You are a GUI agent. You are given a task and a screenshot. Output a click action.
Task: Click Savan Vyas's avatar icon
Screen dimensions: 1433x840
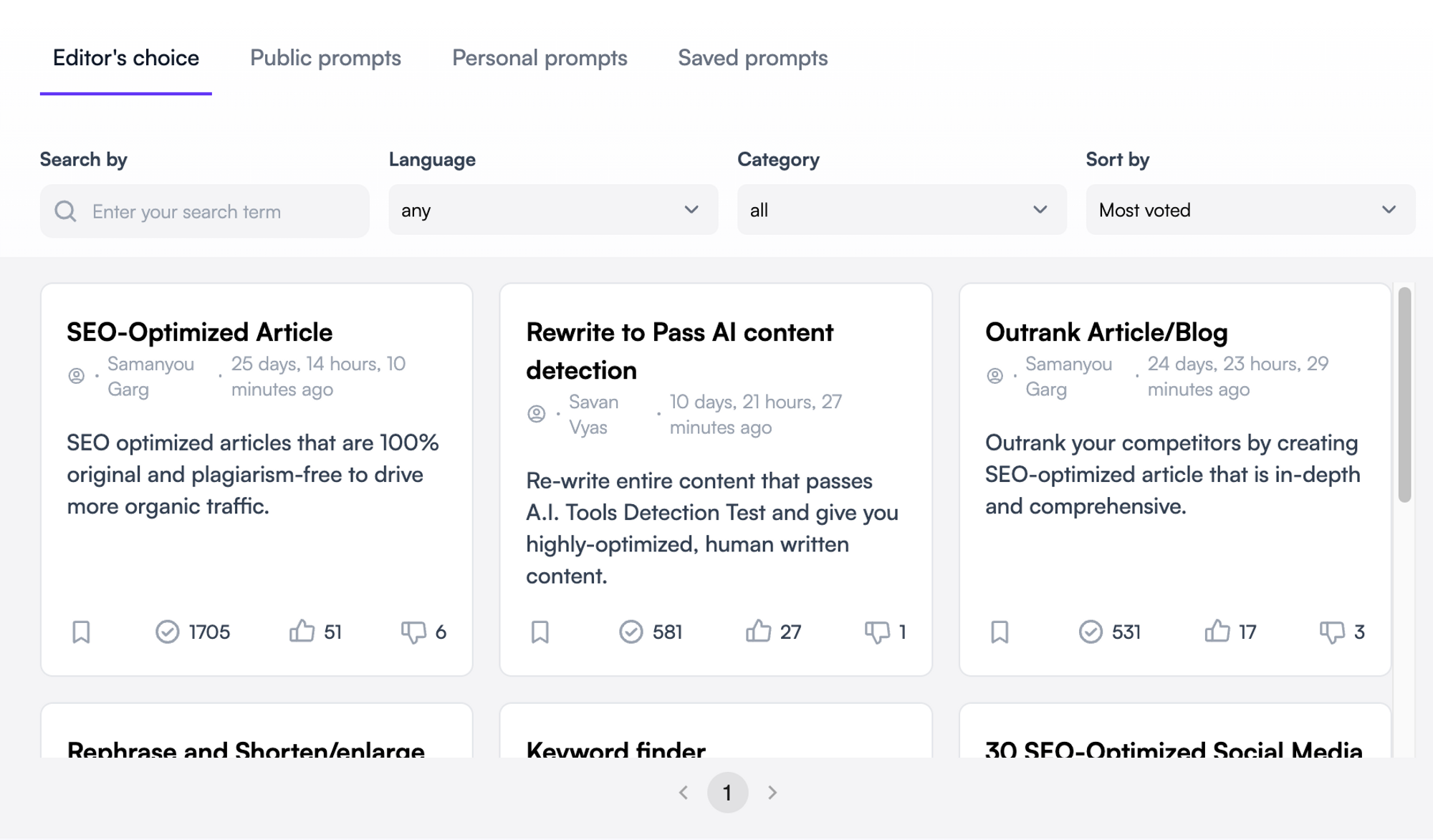point(537,413)
